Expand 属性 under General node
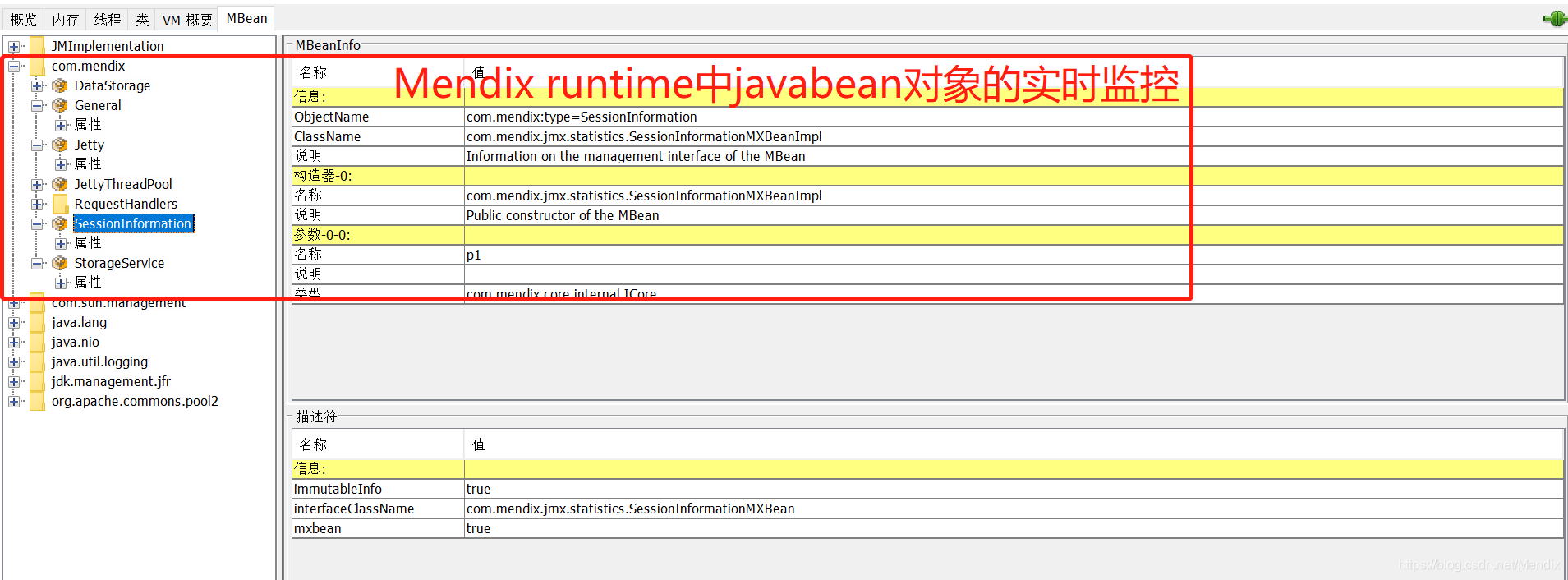The height and width of the screenshot is (580, 1568). coord(61,126)
